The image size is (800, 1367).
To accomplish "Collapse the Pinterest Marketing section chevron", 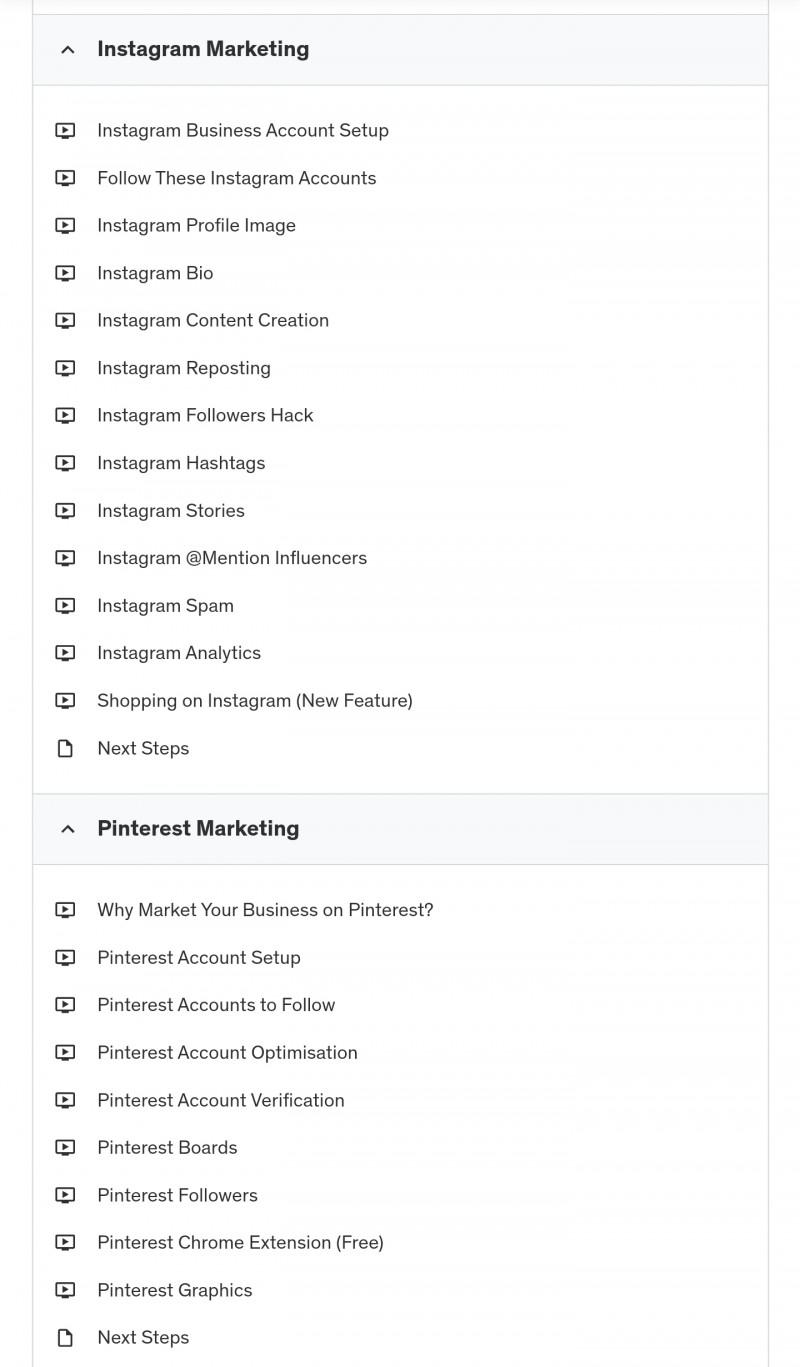I will click(x=67, y=829).
